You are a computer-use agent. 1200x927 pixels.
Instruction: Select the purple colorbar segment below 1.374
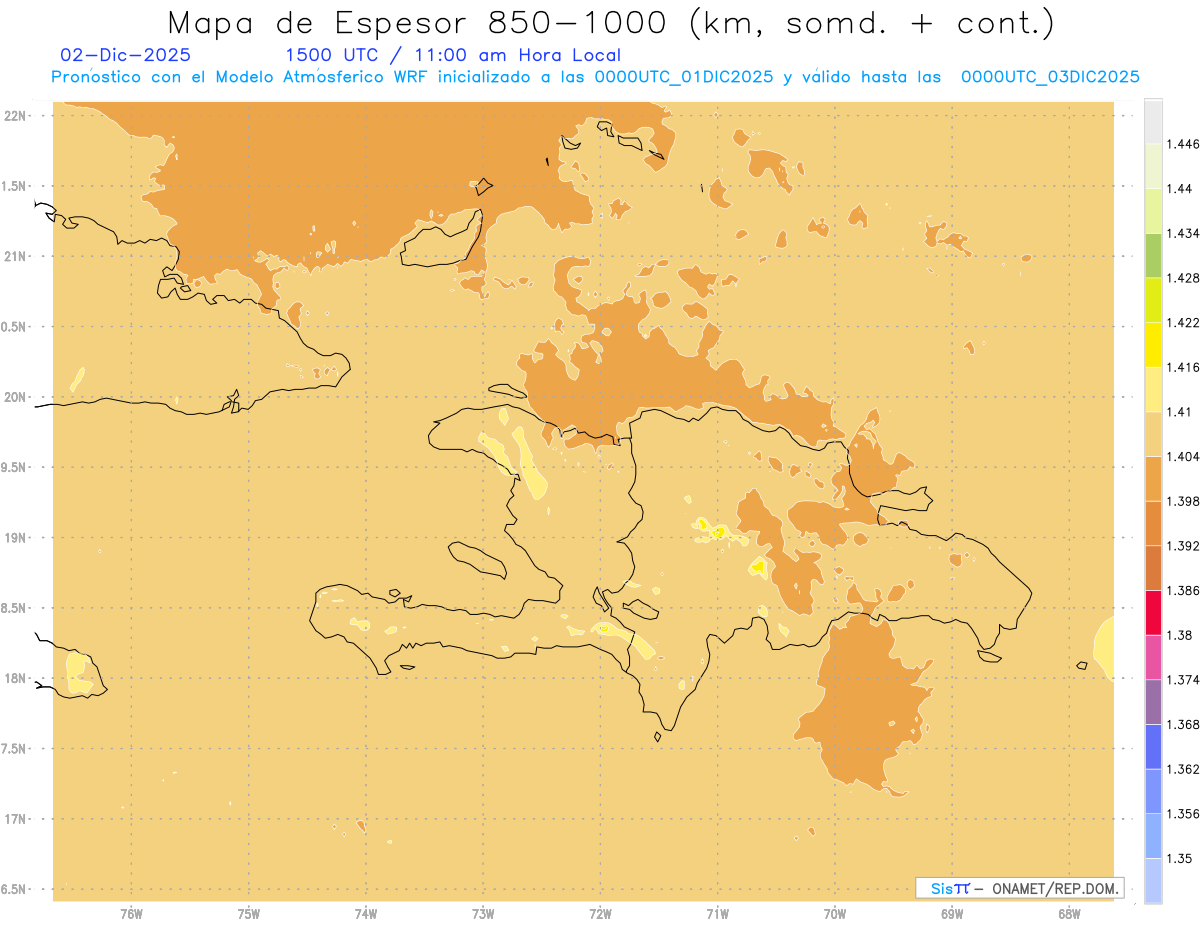1153,702
